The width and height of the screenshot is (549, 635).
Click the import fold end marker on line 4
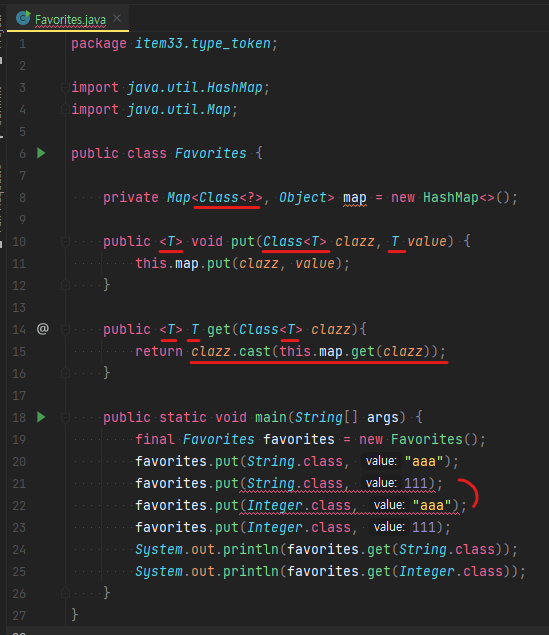point(65,109)
